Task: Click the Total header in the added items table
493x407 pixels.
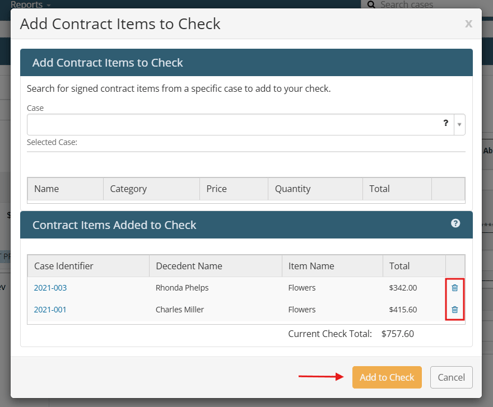Action: [414, 266]
